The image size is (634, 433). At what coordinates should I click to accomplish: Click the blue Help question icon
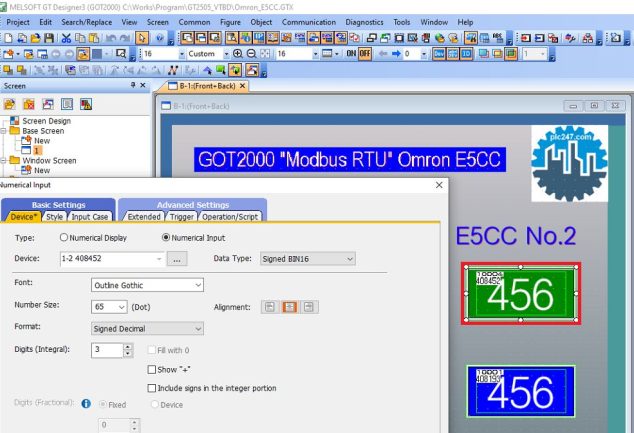[160, 38]
